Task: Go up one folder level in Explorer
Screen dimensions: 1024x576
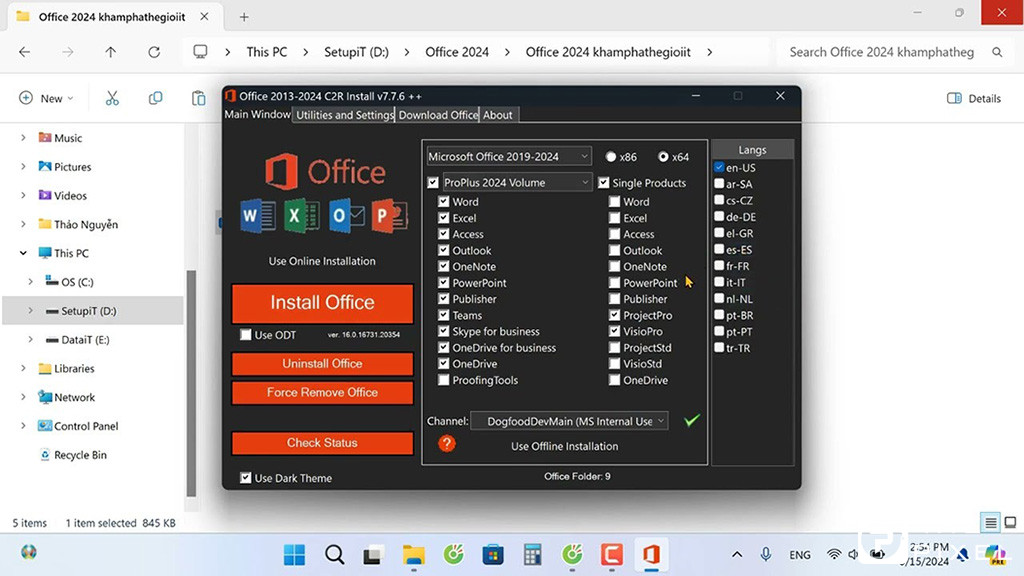Action: (110, 52)
